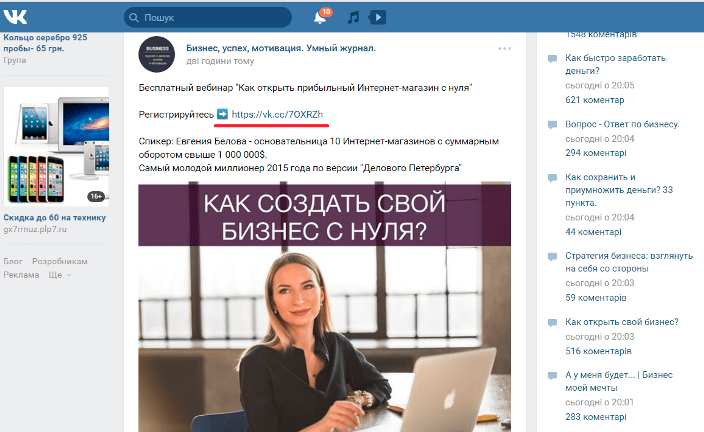Screen dimensions: 704x432
Task: Click the magnifier icon in search box
Action: coord(134,18)
